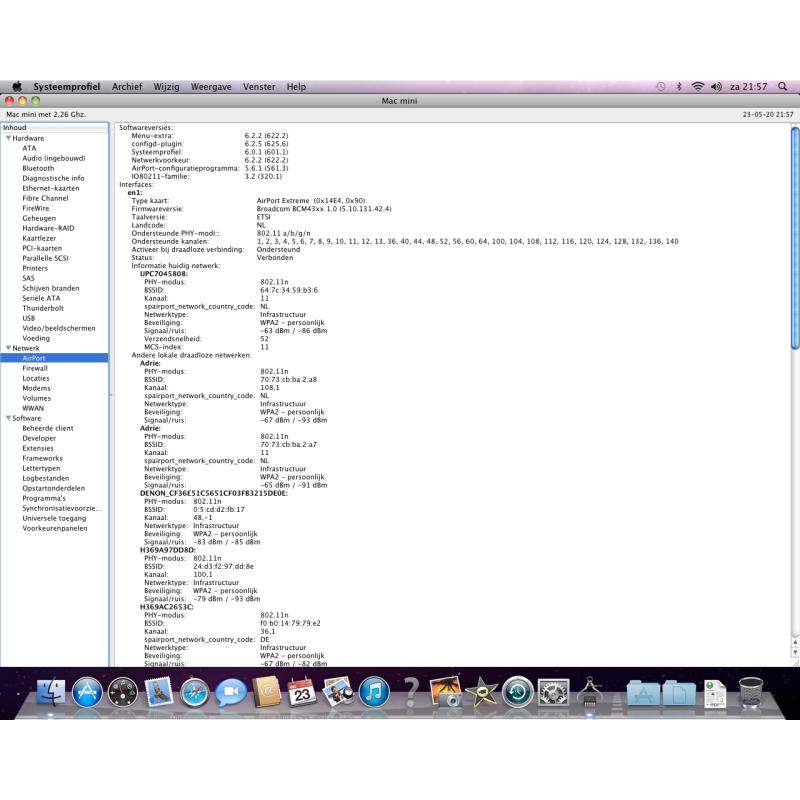Select Voorkeurenpanelen under Software
Screen dimensions: 800x800
[x=55, y=528]
